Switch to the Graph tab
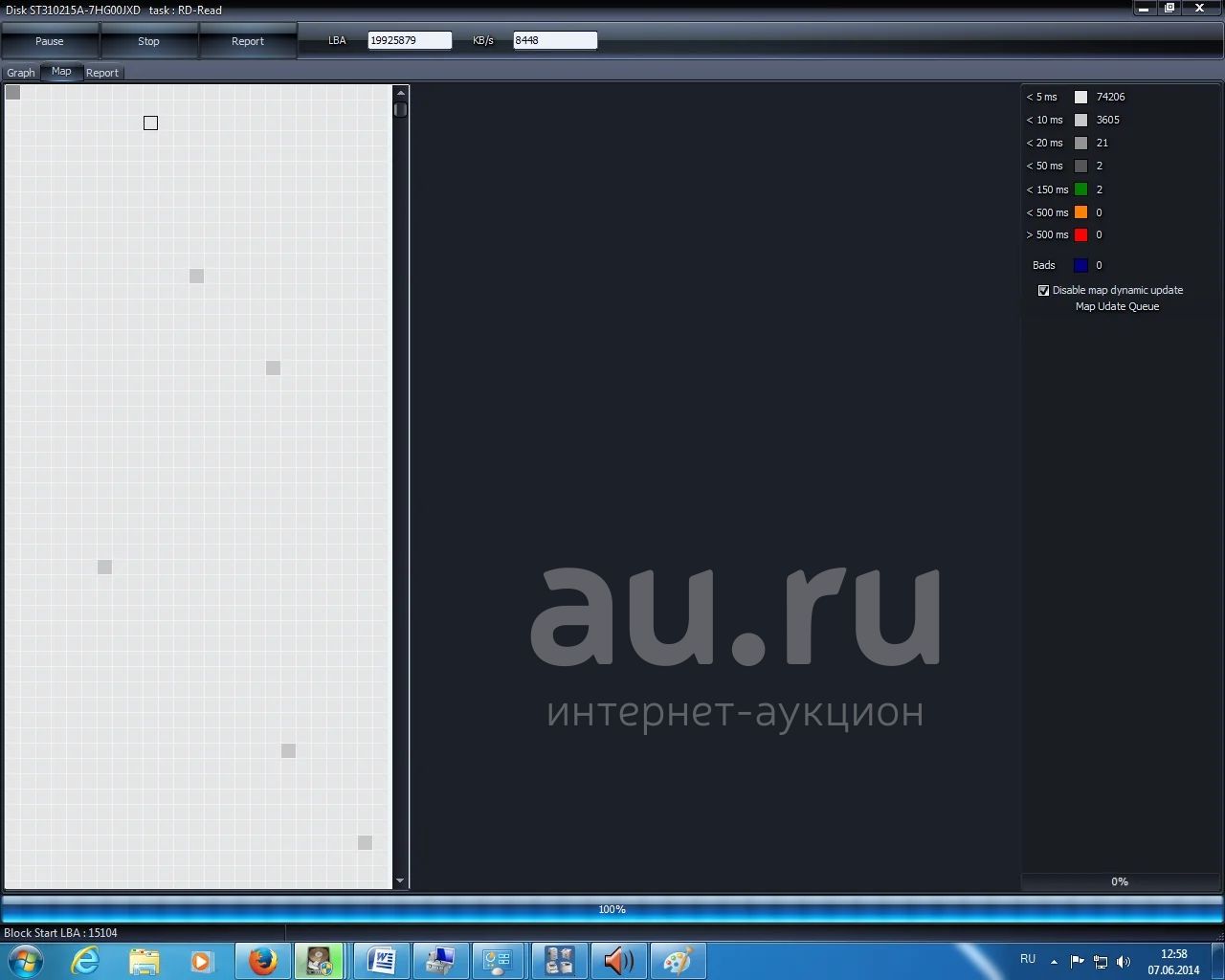 coord(21,73)
